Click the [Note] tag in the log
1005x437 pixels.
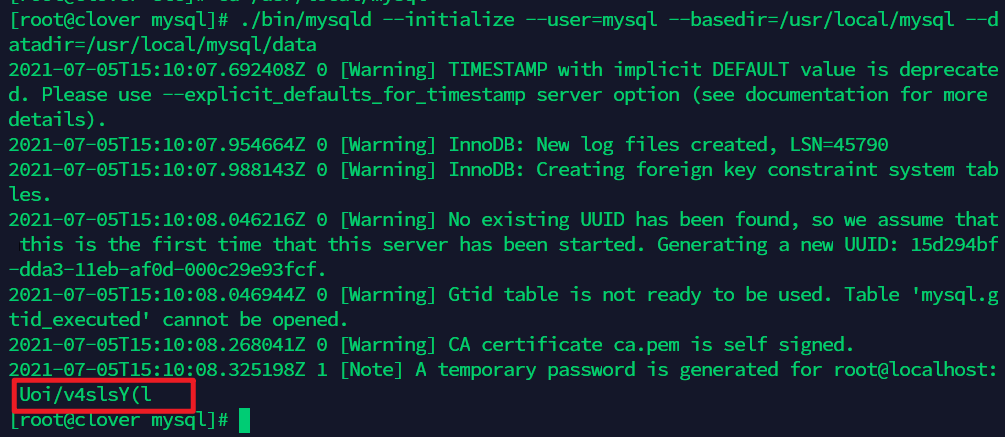point(371,370)
